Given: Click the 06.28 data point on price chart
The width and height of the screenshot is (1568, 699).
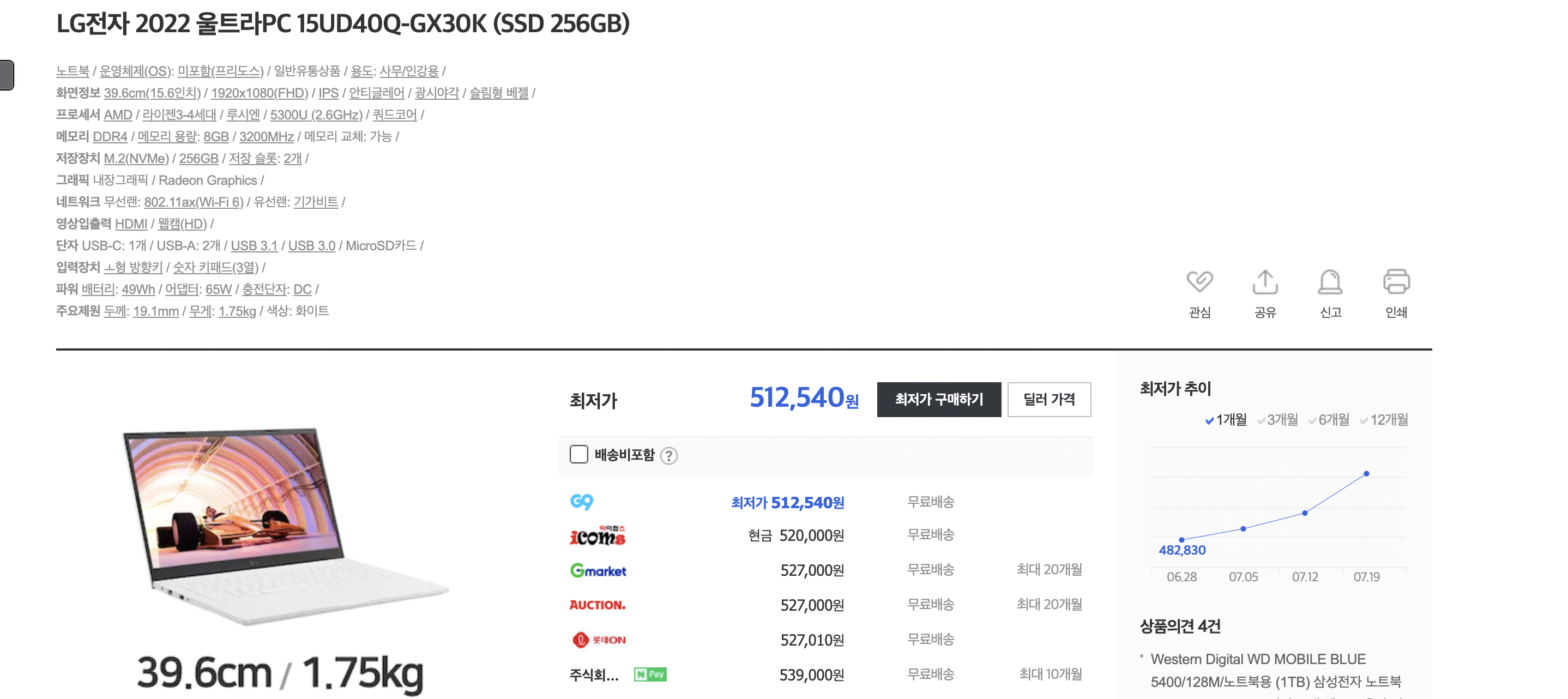Looking at the screenshot, I should tap(1181, 540).
